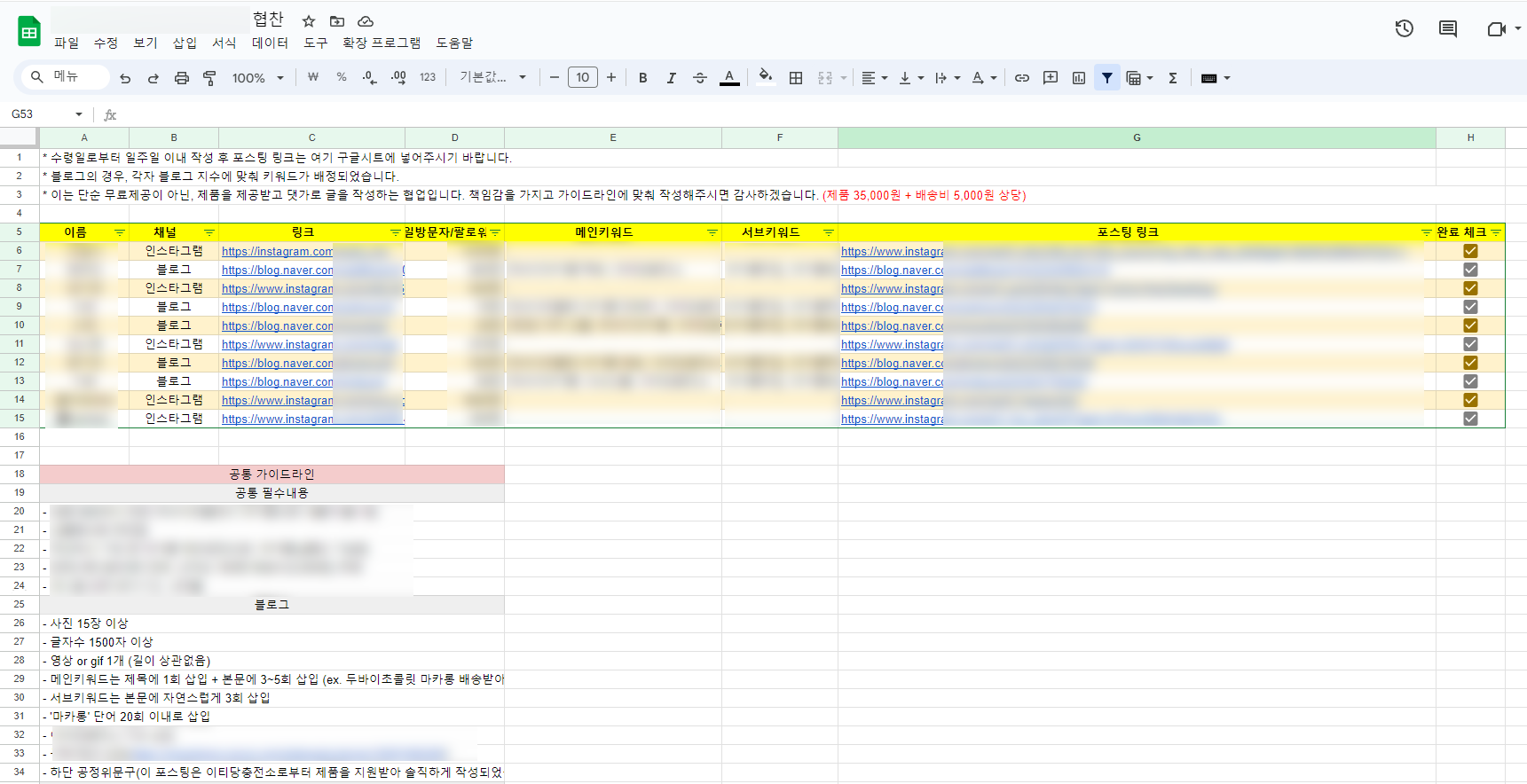This screenshot has height=784, width=1527.
Task: Open the Instagram posting link in row 15
Action: (x=893, y=419)
